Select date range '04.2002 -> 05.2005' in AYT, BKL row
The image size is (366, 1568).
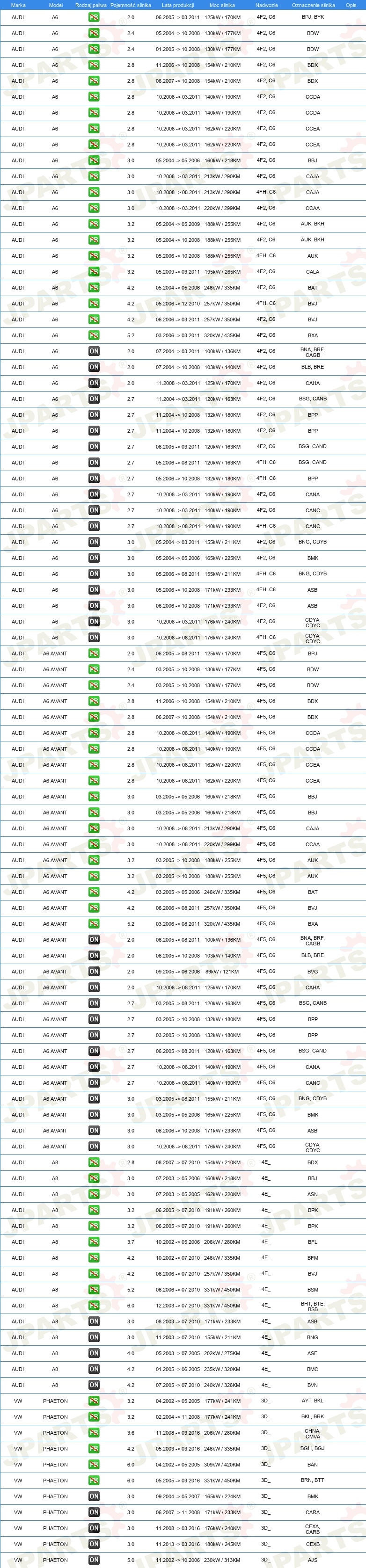tap(178, 1401)
